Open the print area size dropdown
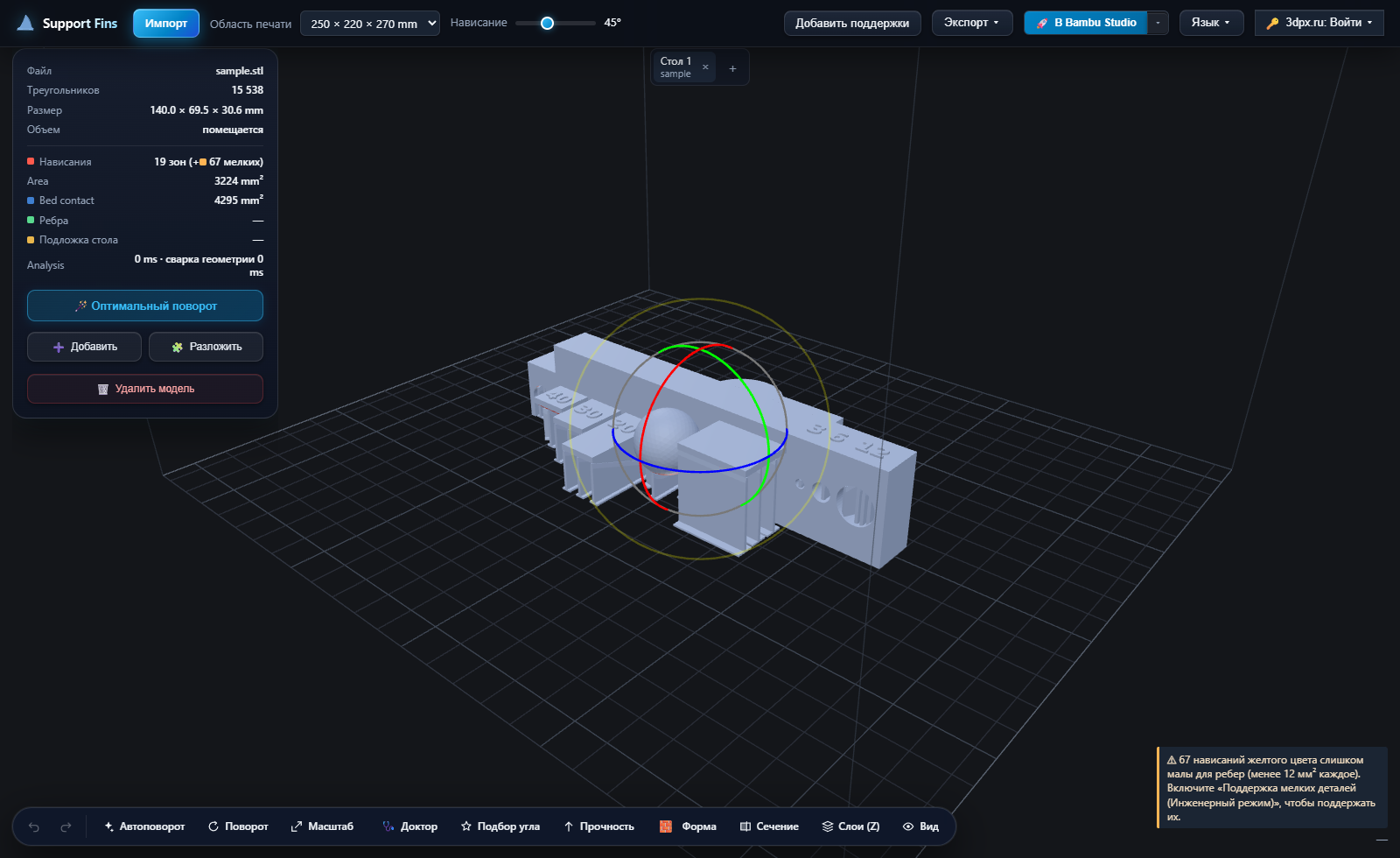 coord(370,24)
